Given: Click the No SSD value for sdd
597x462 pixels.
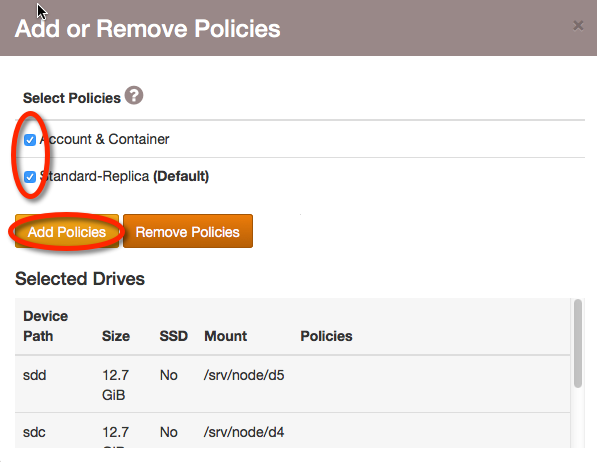Looking at the screenshot, I should [169, 375].
